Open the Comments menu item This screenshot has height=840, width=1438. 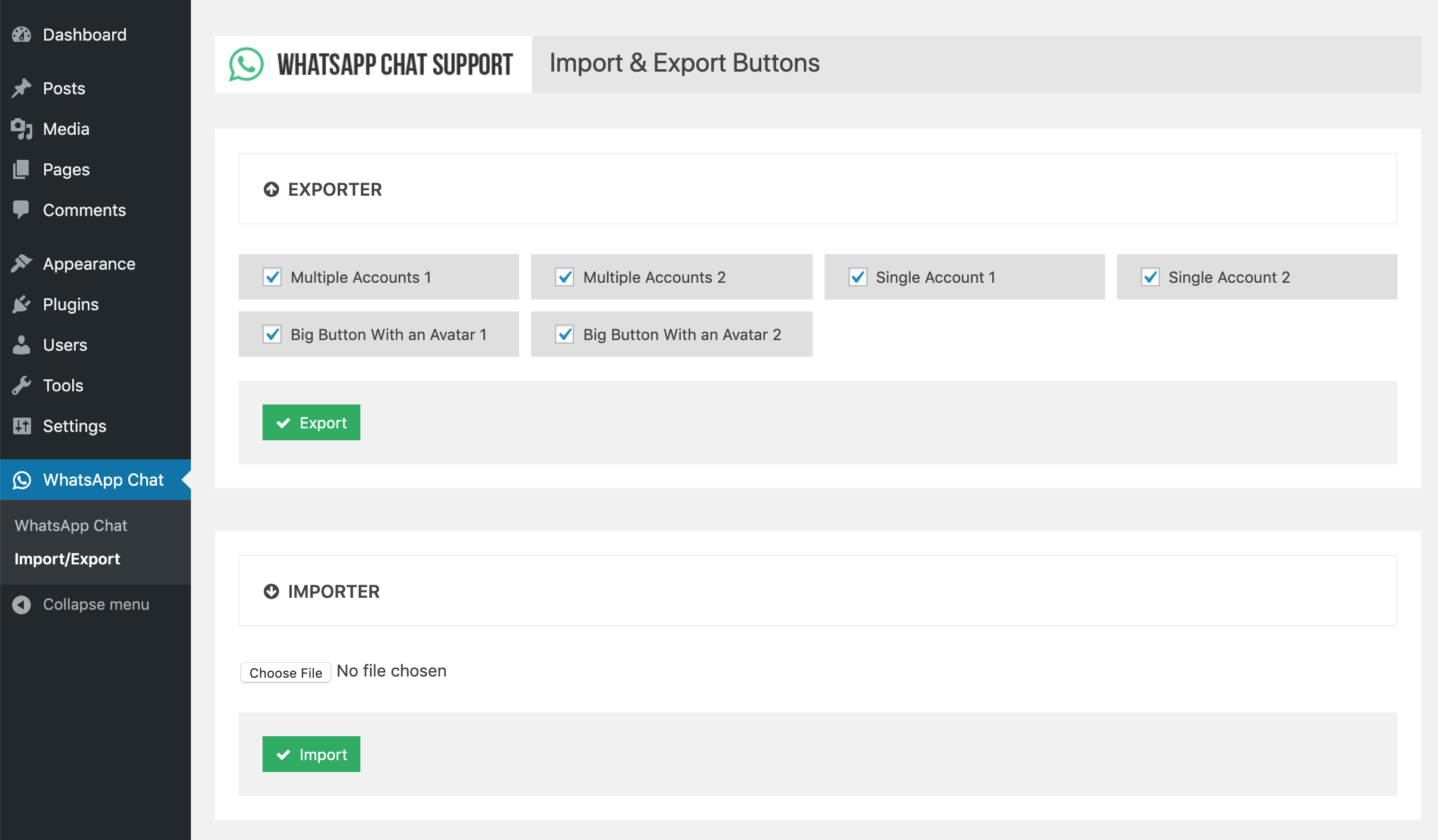(95, 210)
